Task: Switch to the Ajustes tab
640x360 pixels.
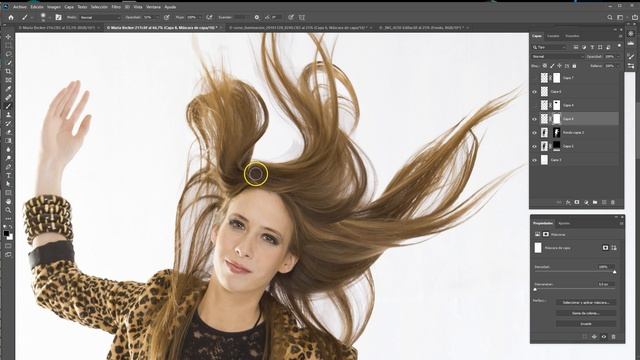Action: (x=564, y=223)
